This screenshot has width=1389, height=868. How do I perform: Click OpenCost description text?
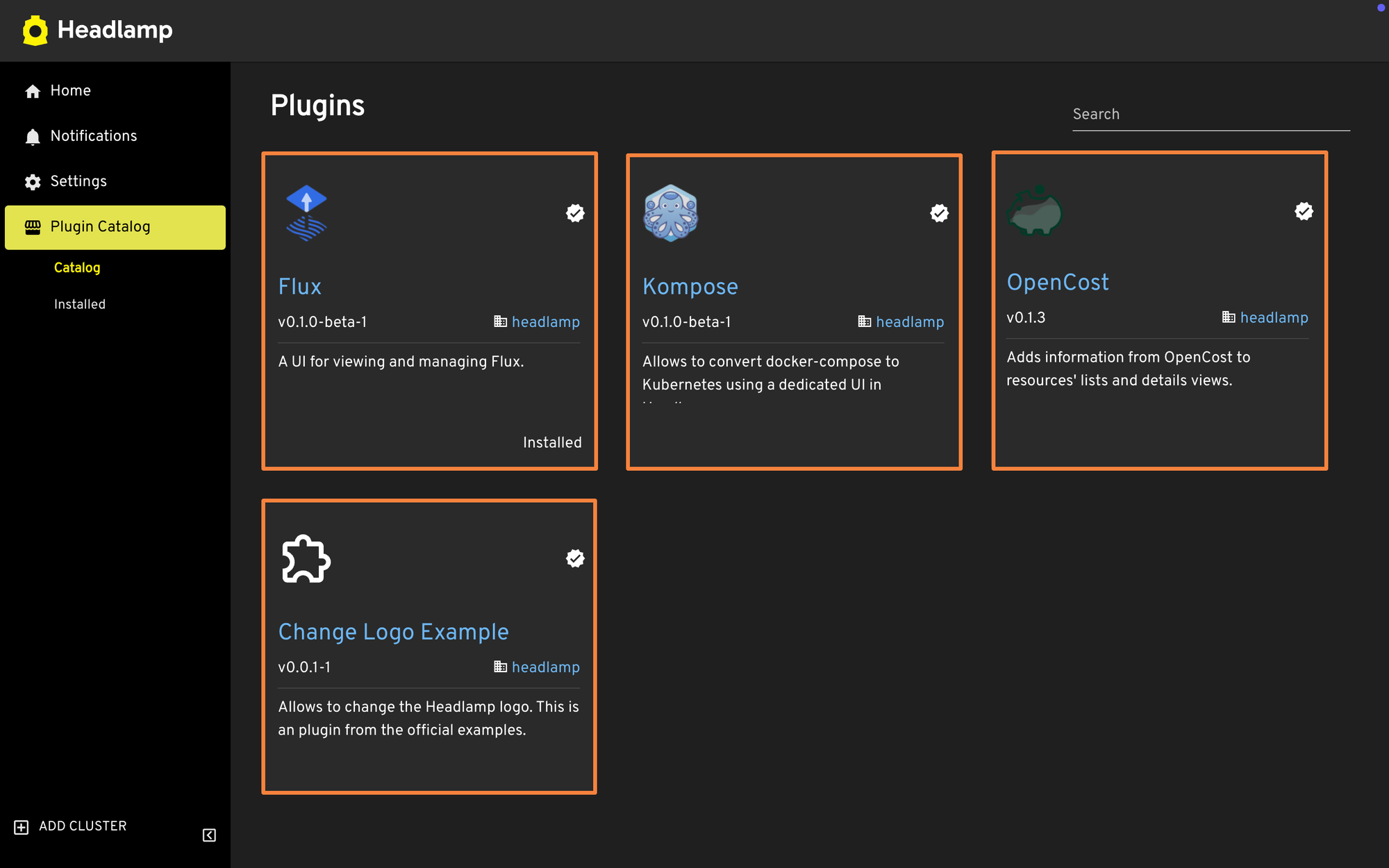(x=1129, y=369)
